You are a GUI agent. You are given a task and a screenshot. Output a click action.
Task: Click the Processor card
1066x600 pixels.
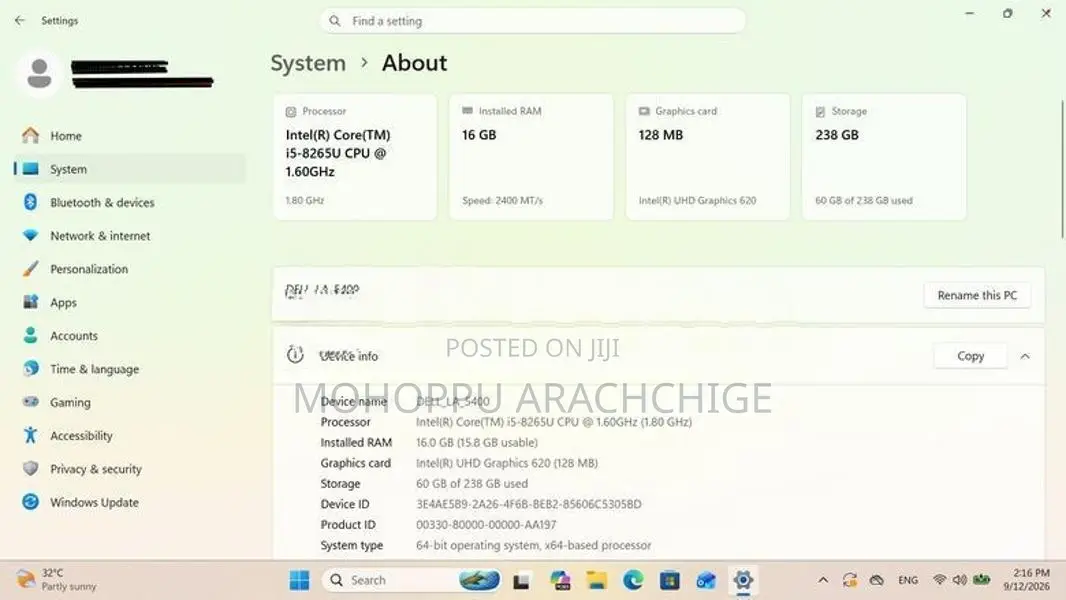(355, 157)
